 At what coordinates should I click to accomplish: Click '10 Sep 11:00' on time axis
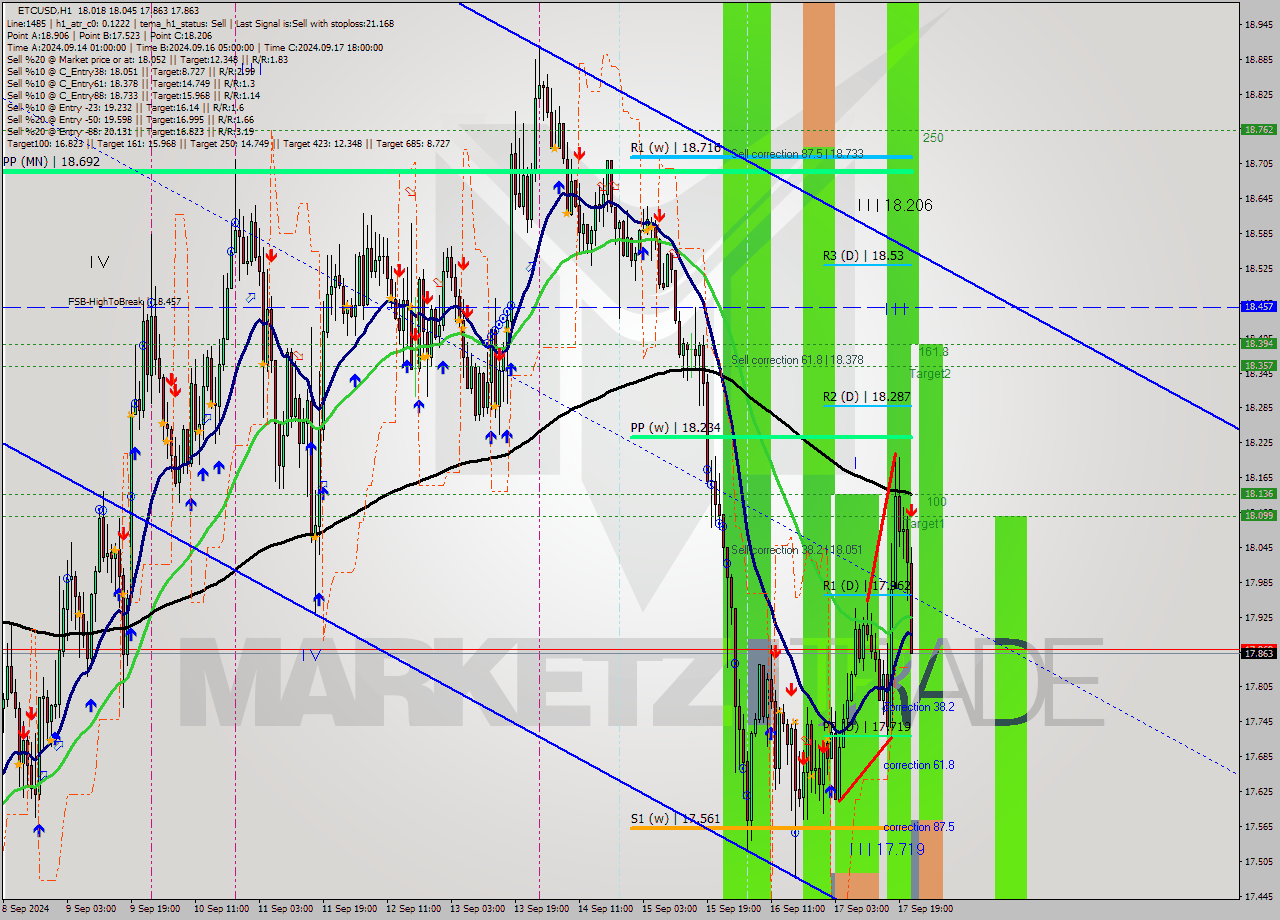pyautogui.click(x=222, y=909)
